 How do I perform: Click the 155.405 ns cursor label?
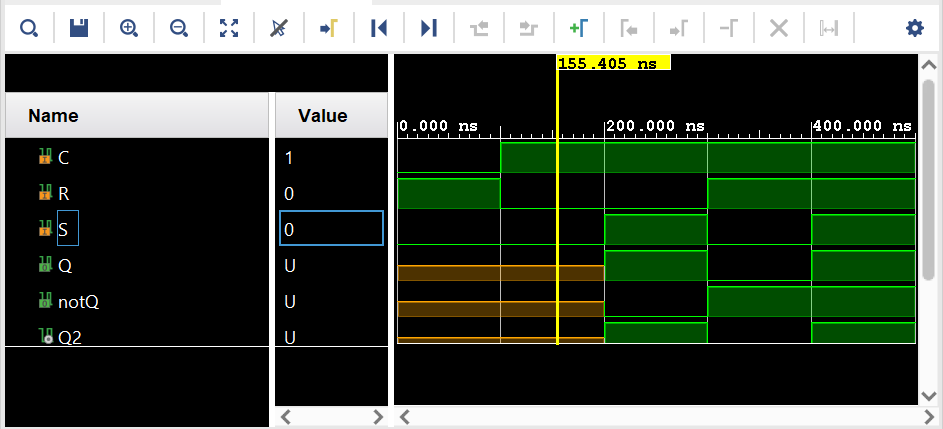(613, 63)
